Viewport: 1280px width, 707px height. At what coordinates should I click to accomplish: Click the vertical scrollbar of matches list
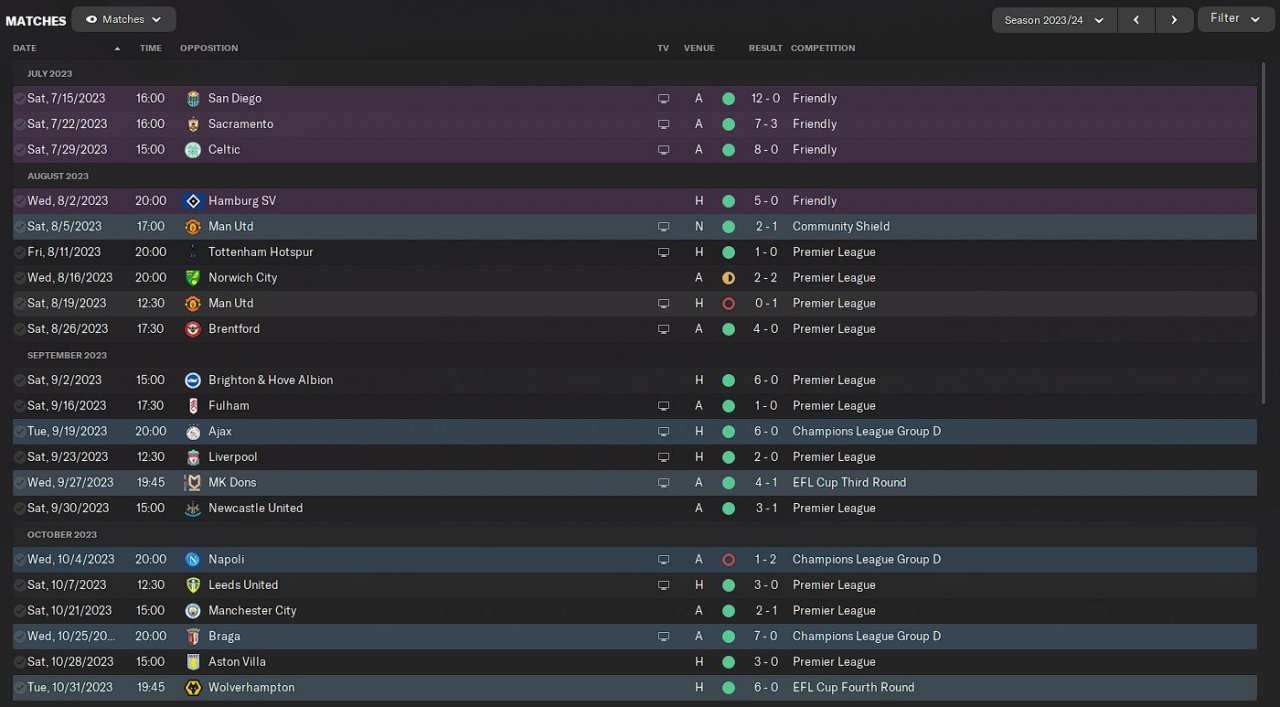coord(1265,230)
